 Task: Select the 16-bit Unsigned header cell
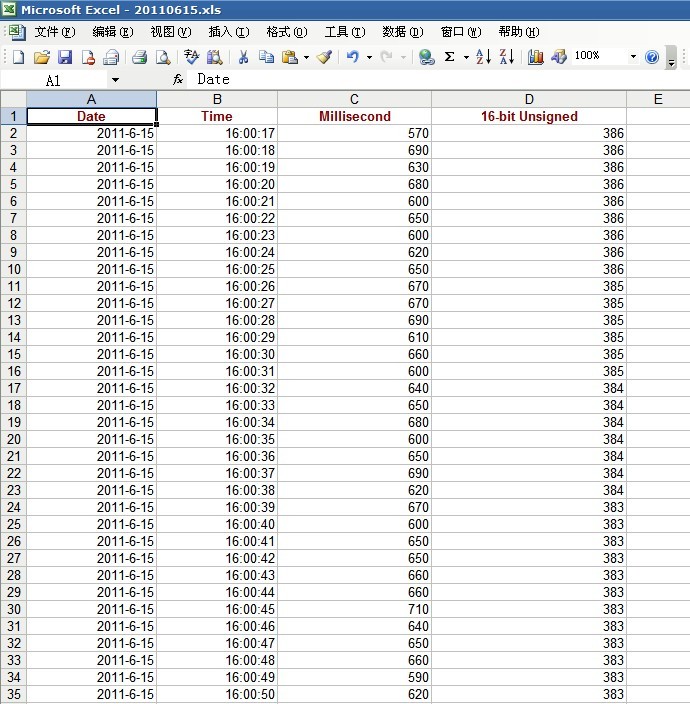[529, 116]
